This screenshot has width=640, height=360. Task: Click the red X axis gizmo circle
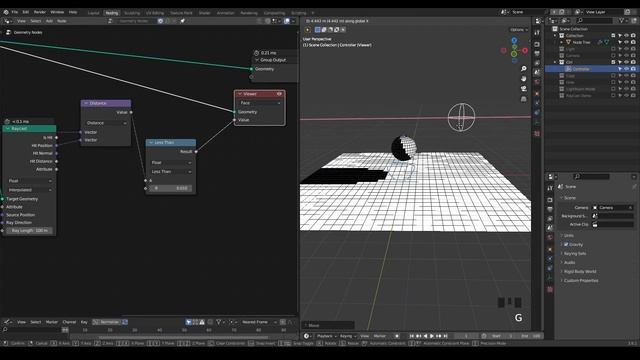tap(525, 51)
